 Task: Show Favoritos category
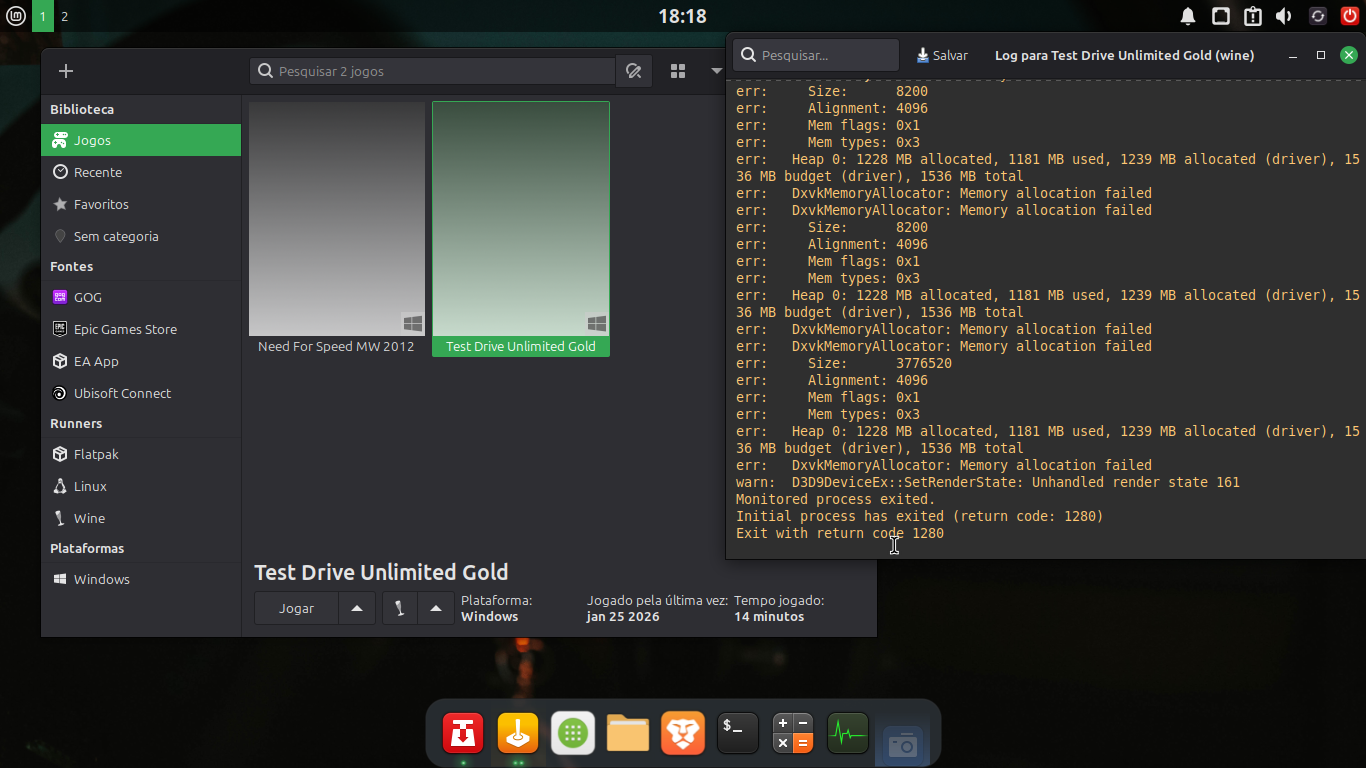click(101, 204)
